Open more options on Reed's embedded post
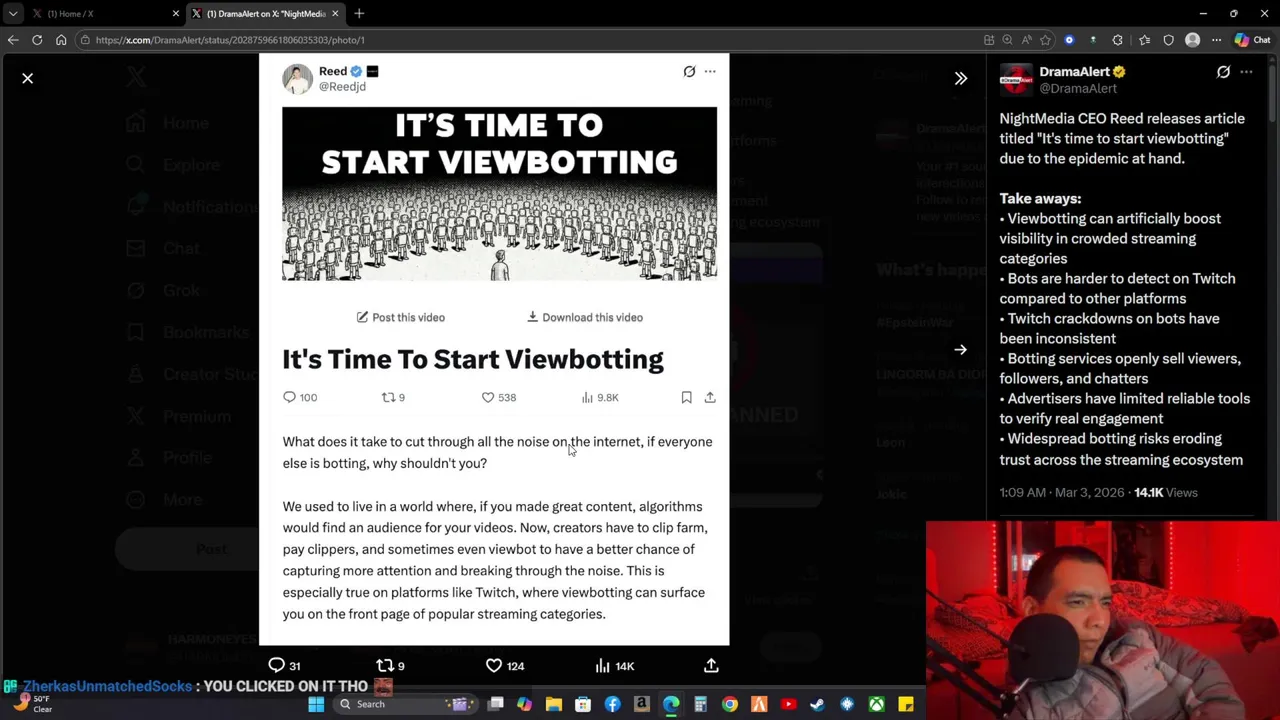Screen dimensions: 1280x720 (710, 71)
